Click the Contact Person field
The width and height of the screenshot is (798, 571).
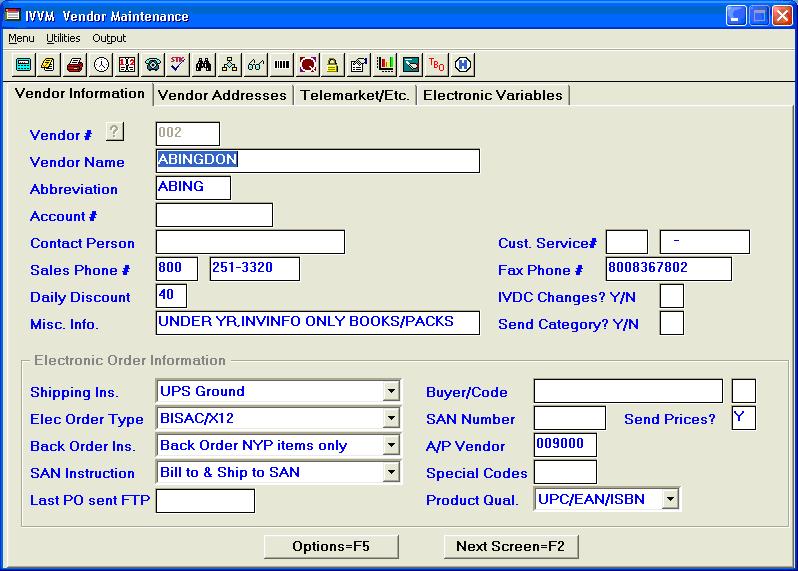pos(250,242)
